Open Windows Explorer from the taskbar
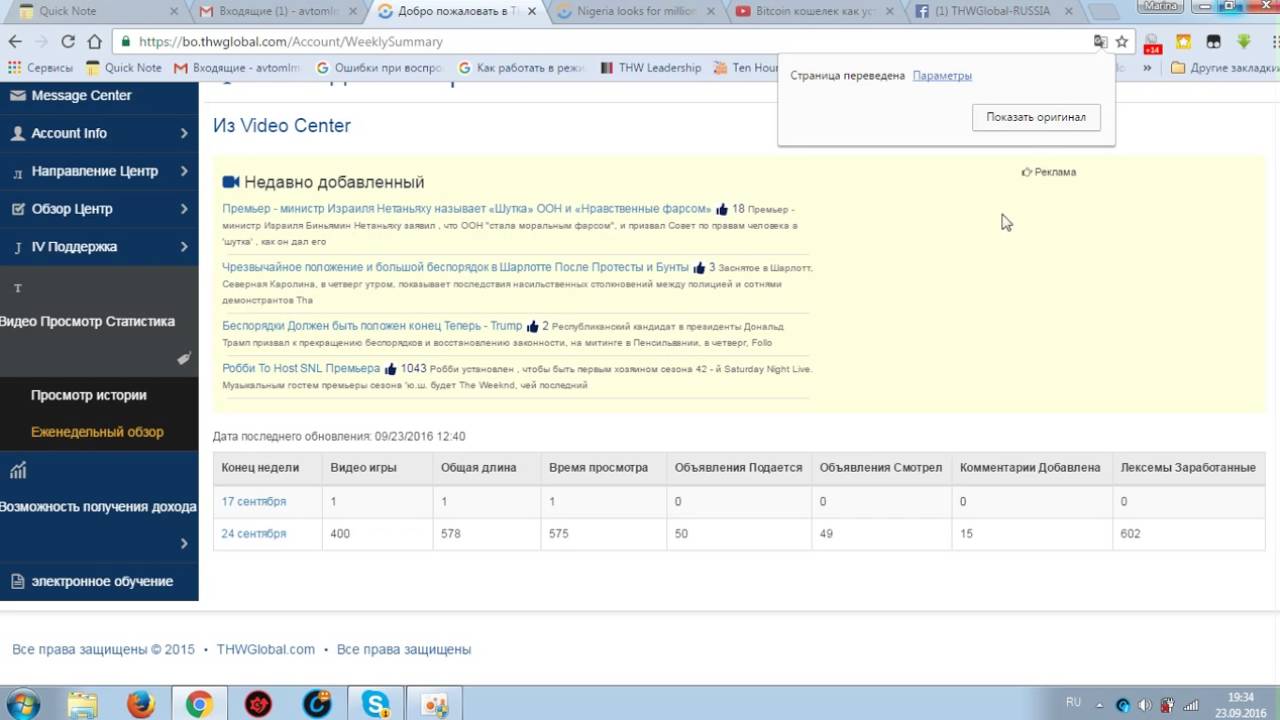Viewport: 1280px width, 720px height. [83, 704]
